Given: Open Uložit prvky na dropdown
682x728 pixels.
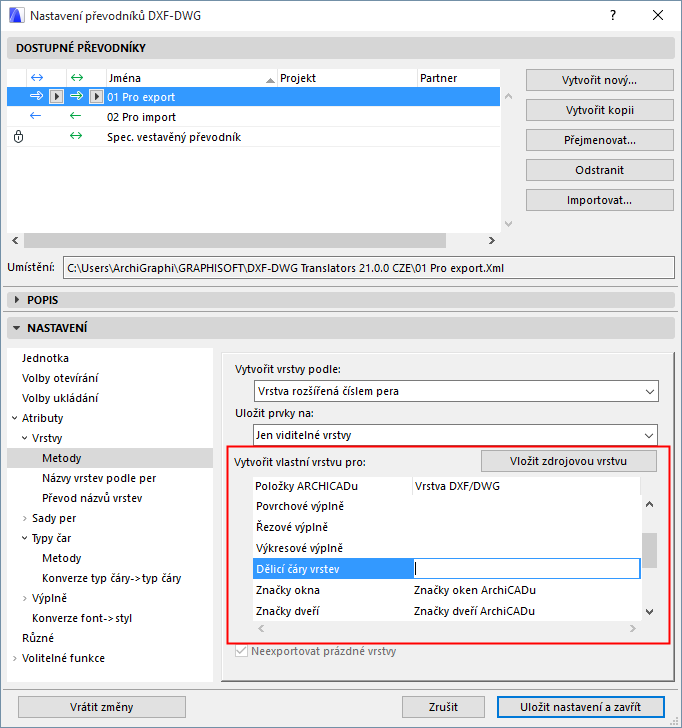Looking at the screenshot, I should pos(455,435).
